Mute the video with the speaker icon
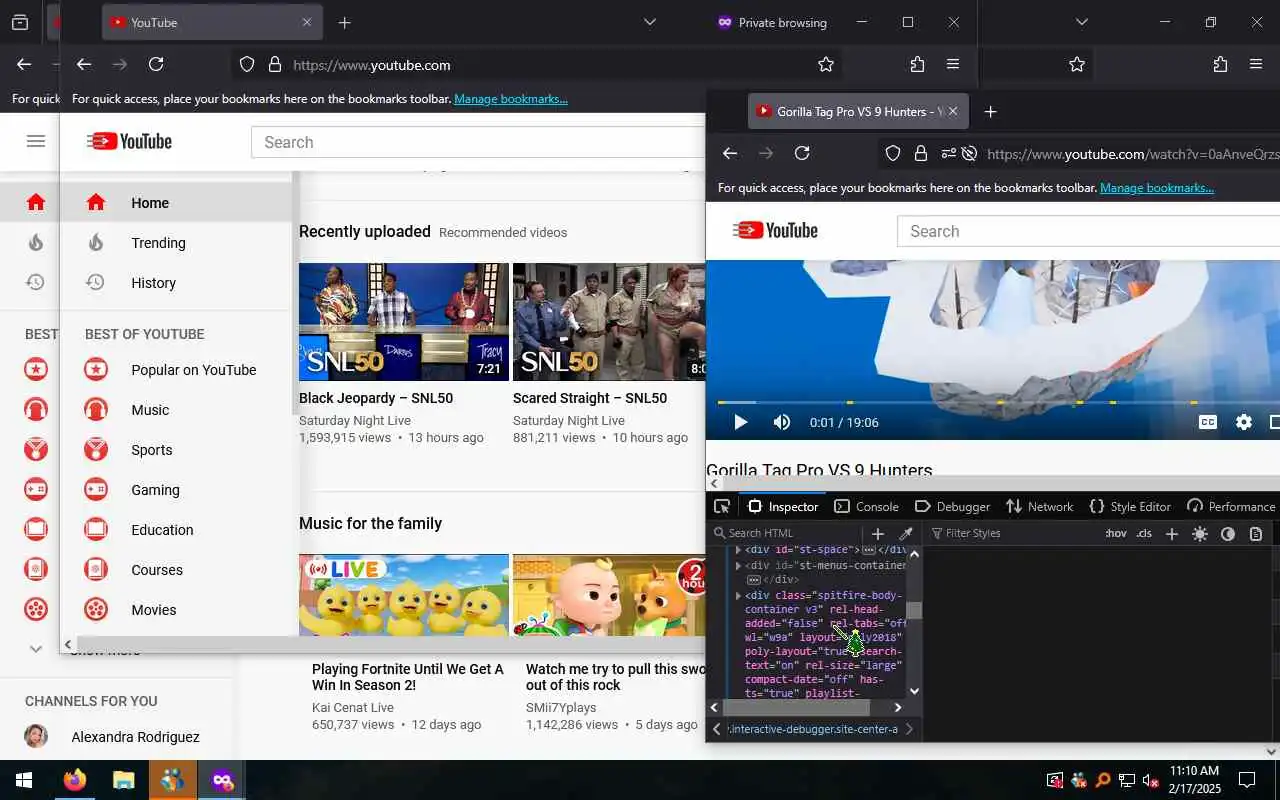The width and height of the screenshot is (1280, 800). coord(782,422)
